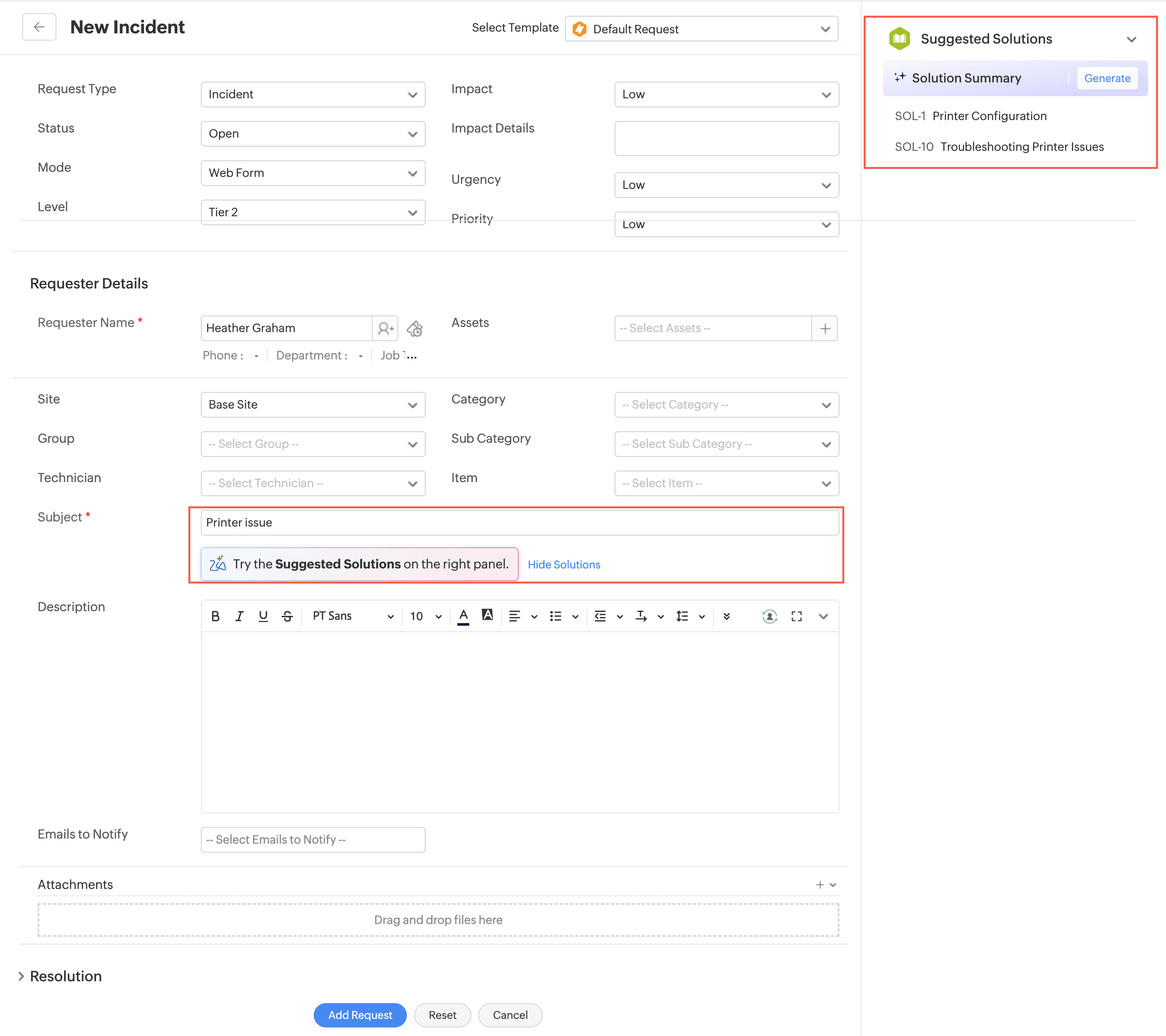
Task: Click the line spacing icon
Action: tap(682, 616)
